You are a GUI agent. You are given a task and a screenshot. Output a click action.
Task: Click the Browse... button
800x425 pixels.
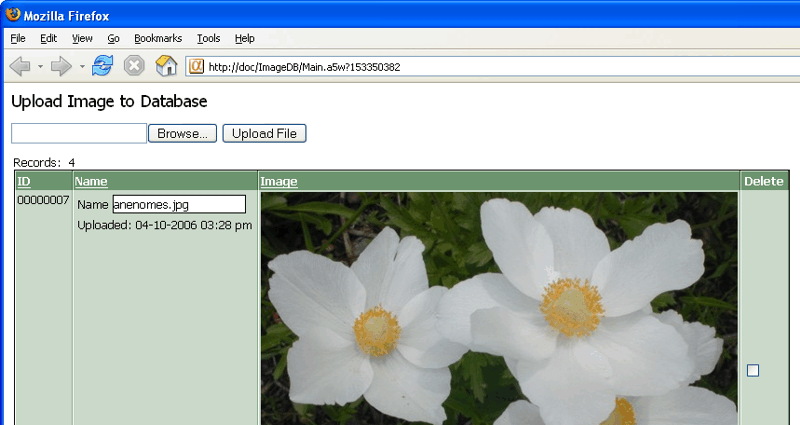click(182, 134)
